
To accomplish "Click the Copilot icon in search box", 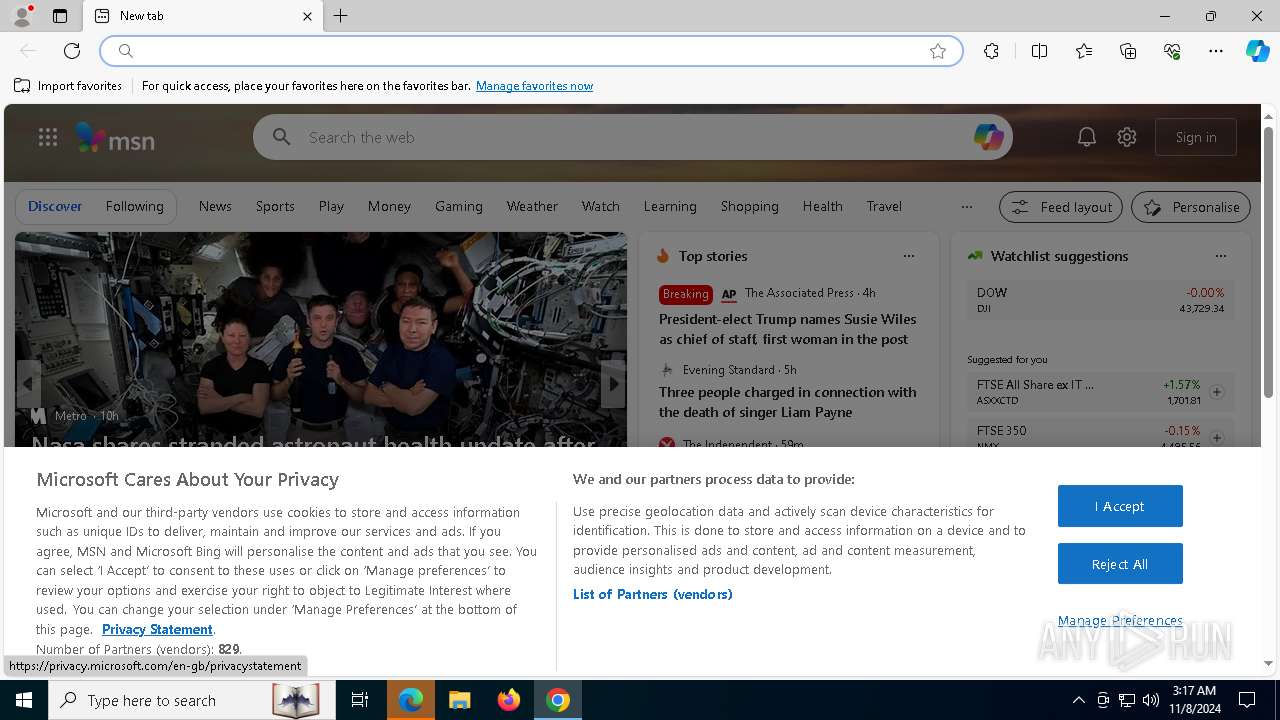I will coord(988,137).
